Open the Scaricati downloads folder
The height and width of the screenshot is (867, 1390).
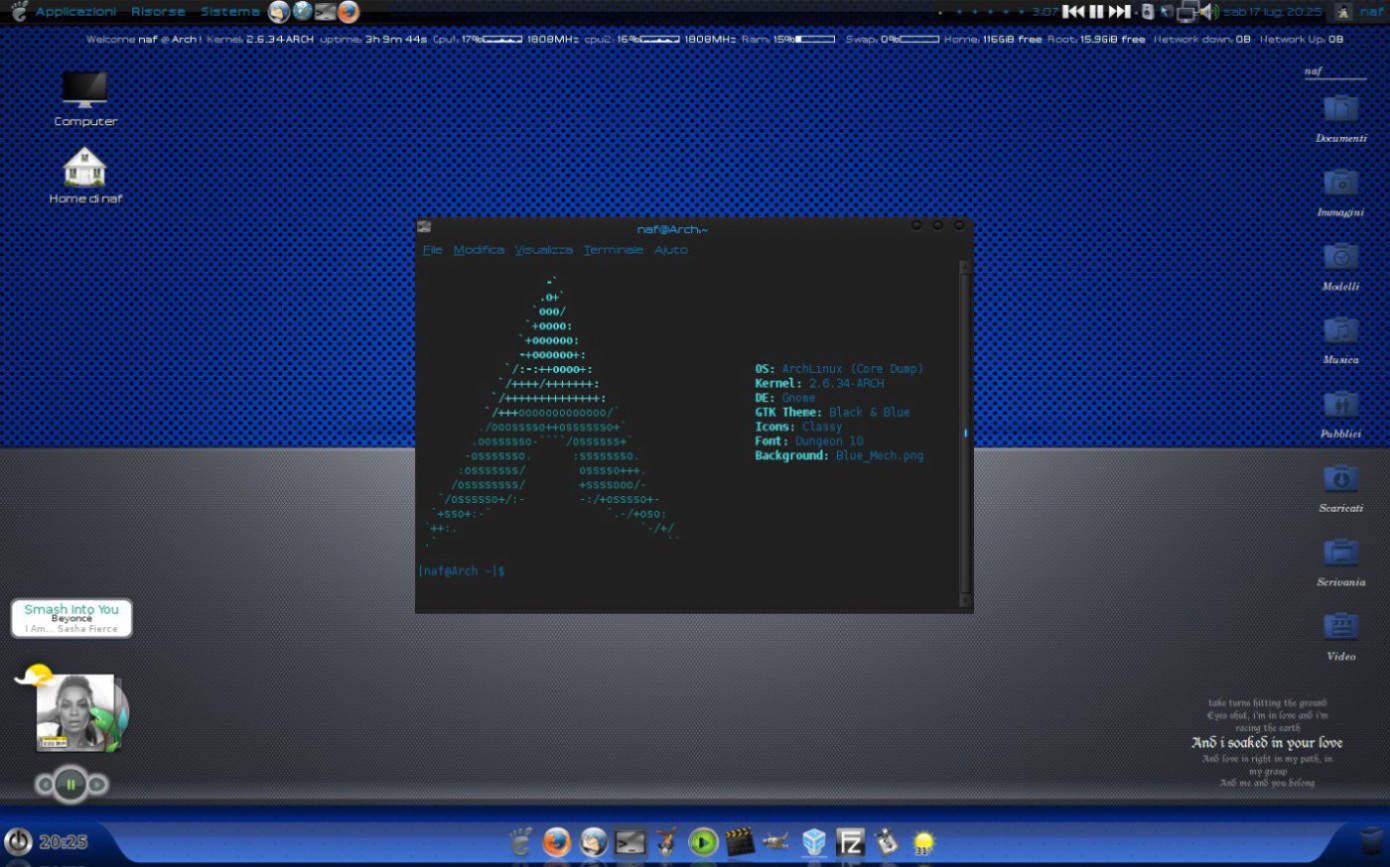(x=1341, y=488)
